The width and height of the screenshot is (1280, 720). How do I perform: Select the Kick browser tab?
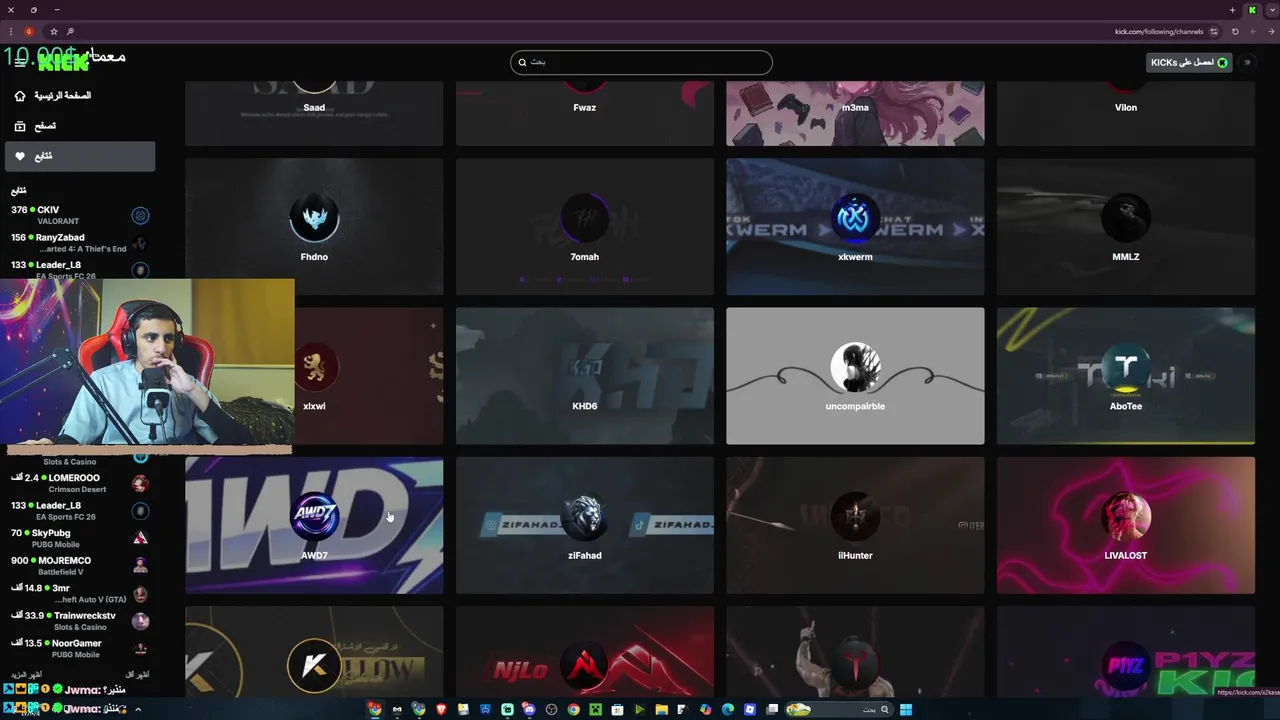(1252, 10)
